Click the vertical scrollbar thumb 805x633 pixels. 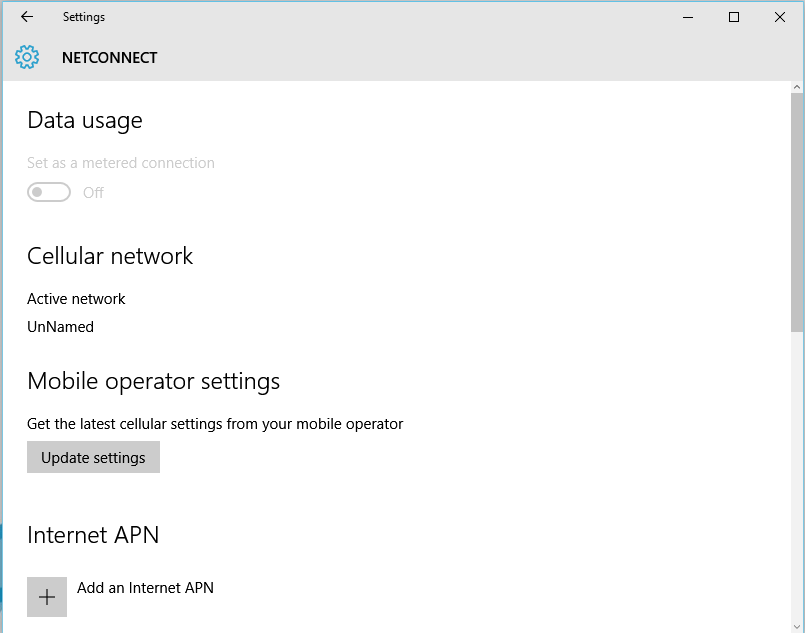click(x=797, y=210)
